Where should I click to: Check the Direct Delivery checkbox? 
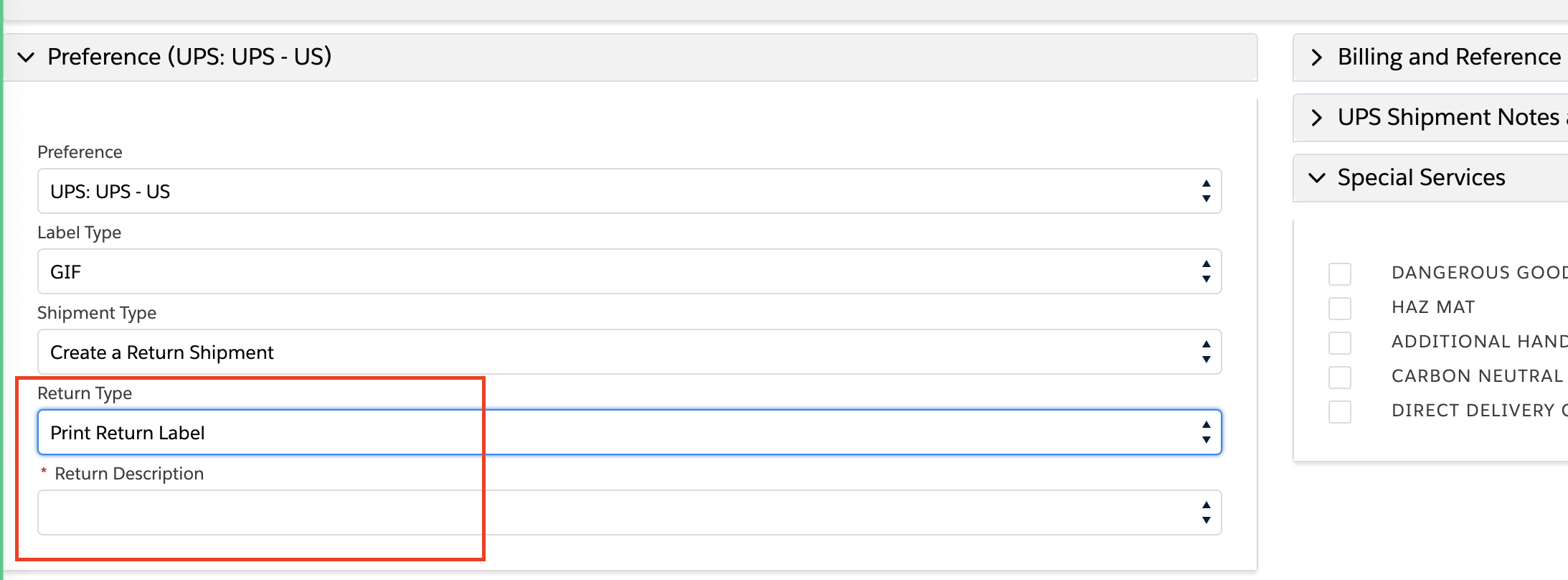point(1339,411)
